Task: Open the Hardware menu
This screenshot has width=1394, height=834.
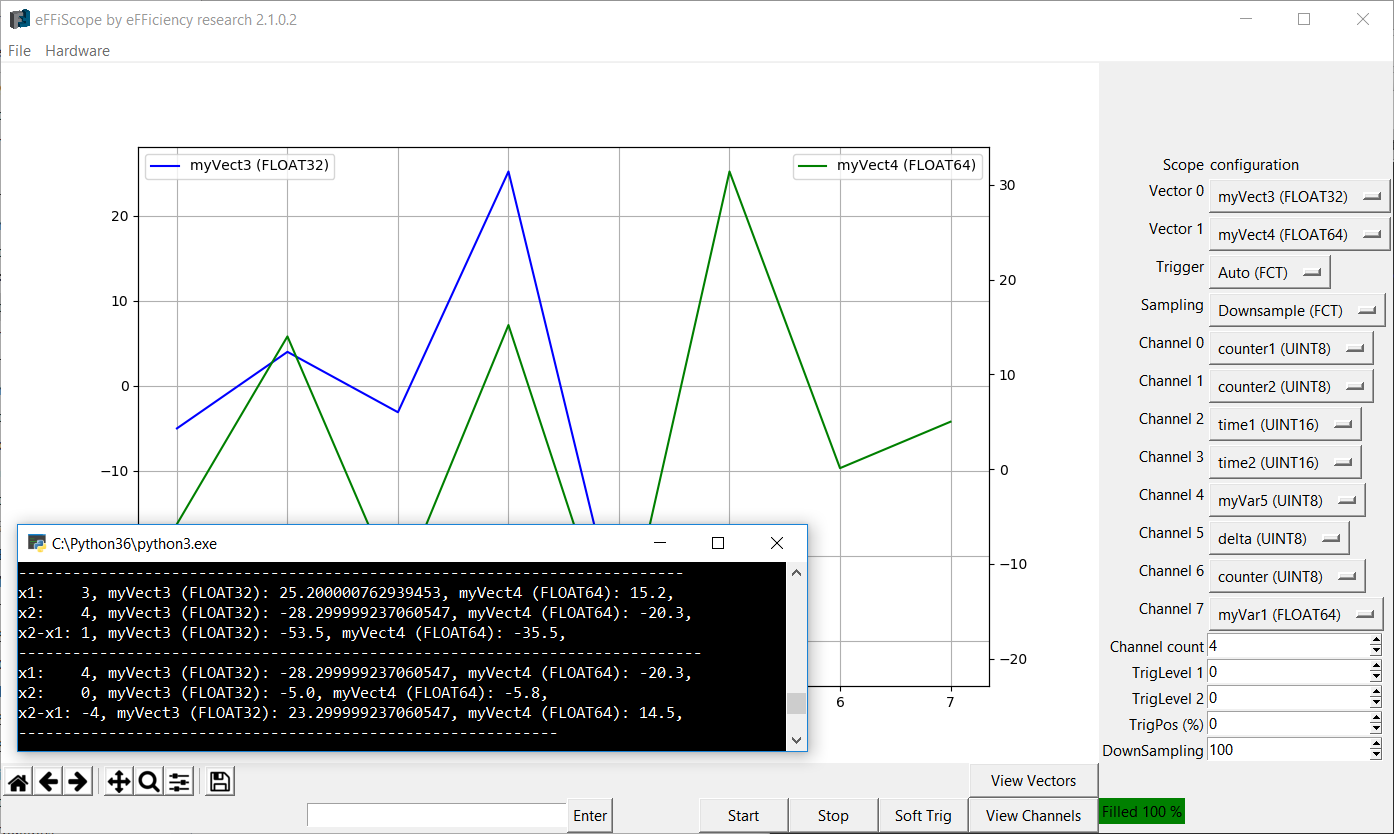Action: coord(77,51)
